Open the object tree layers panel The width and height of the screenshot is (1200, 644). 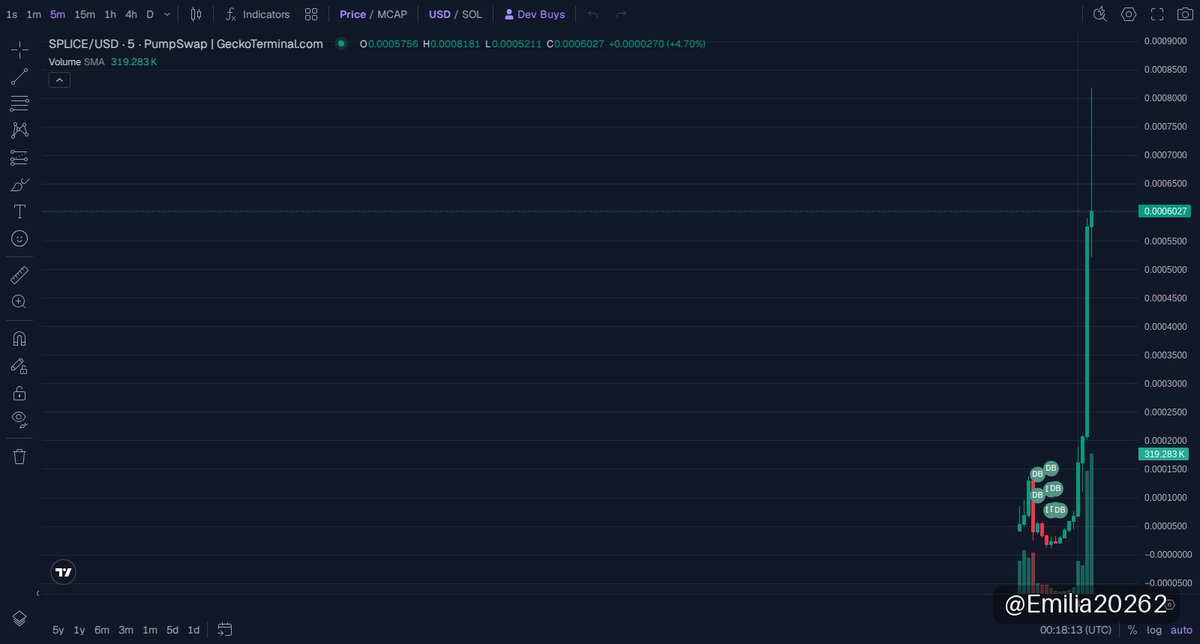pos(20,617)
